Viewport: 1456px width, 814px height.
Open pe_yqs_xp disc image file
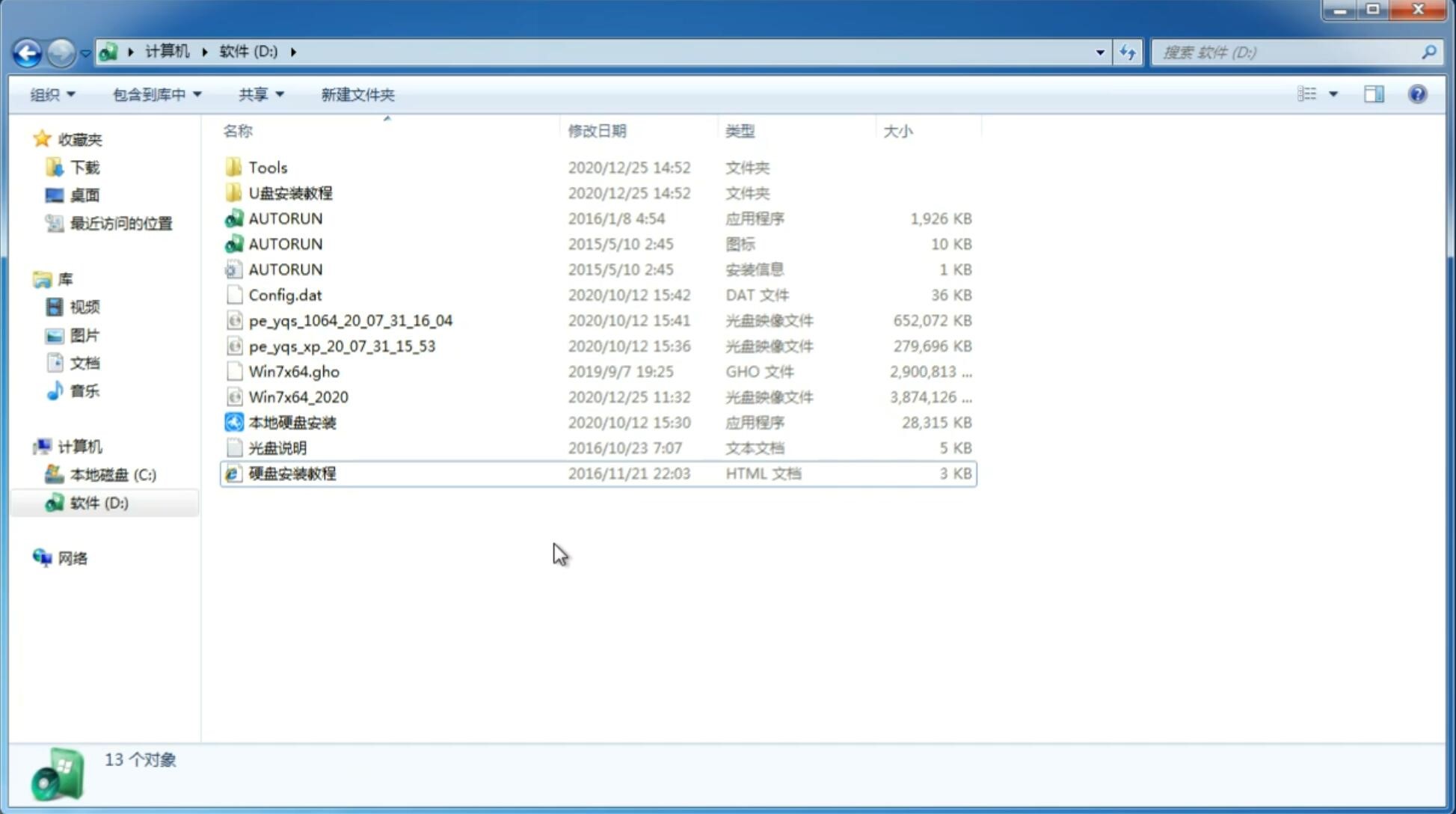tap(342, 345)
